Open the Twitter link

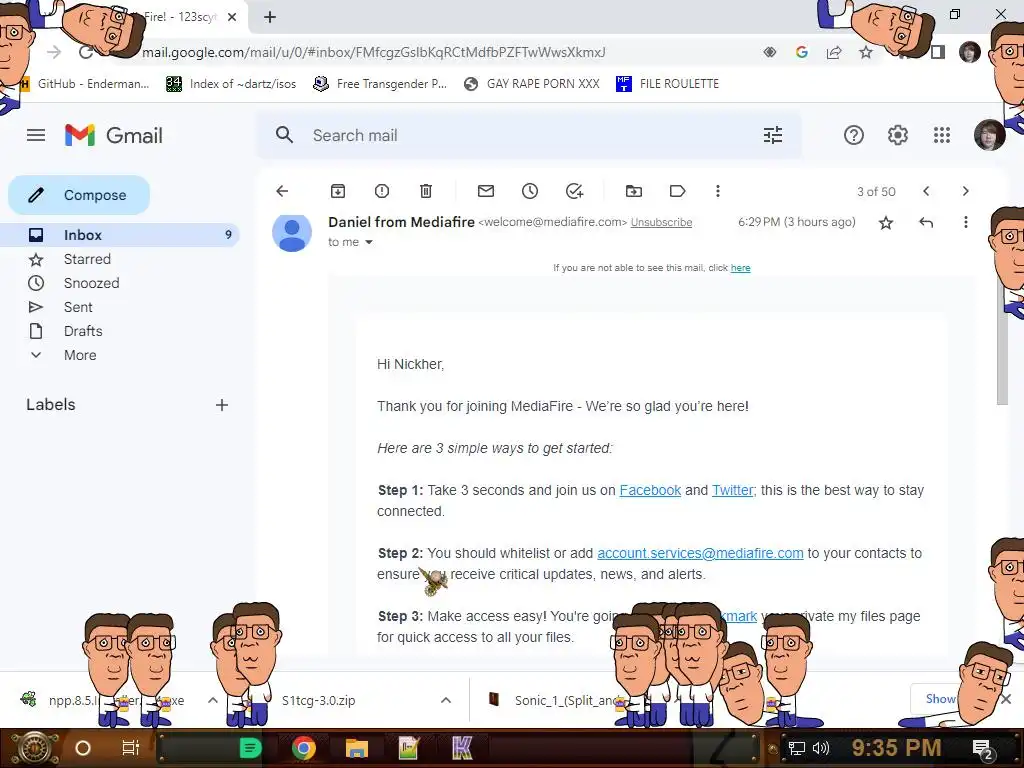[733, 490]
